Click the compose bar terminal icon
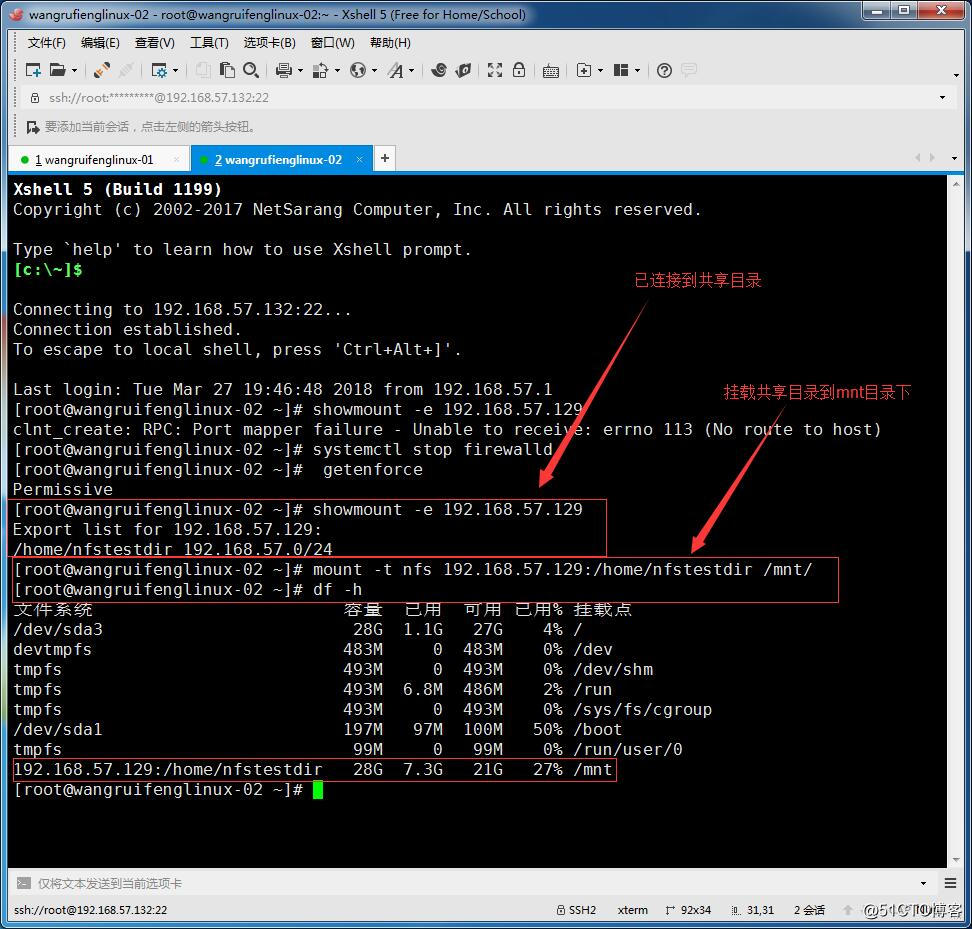 pos(24,883)
